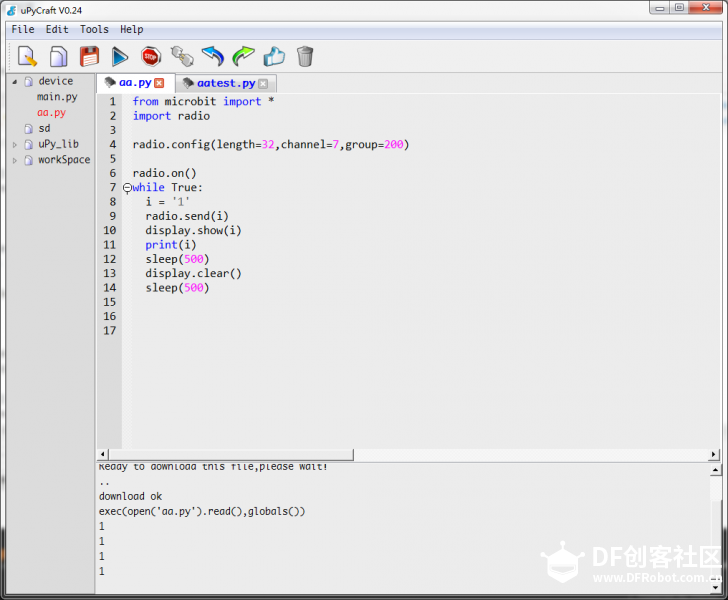
Task: Maximize the uPyCraft window
Action: pos(679,8)
